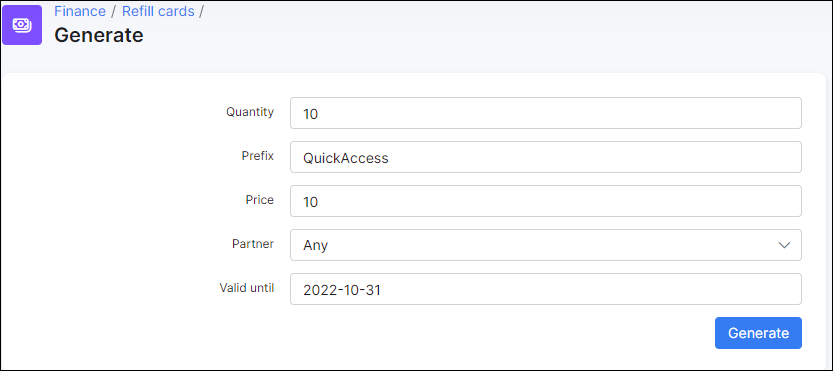The height and width of the screenshot is (371, 833).
Task: Click the slash after Refill cards breadcrumb
Action: pos(201,11)
